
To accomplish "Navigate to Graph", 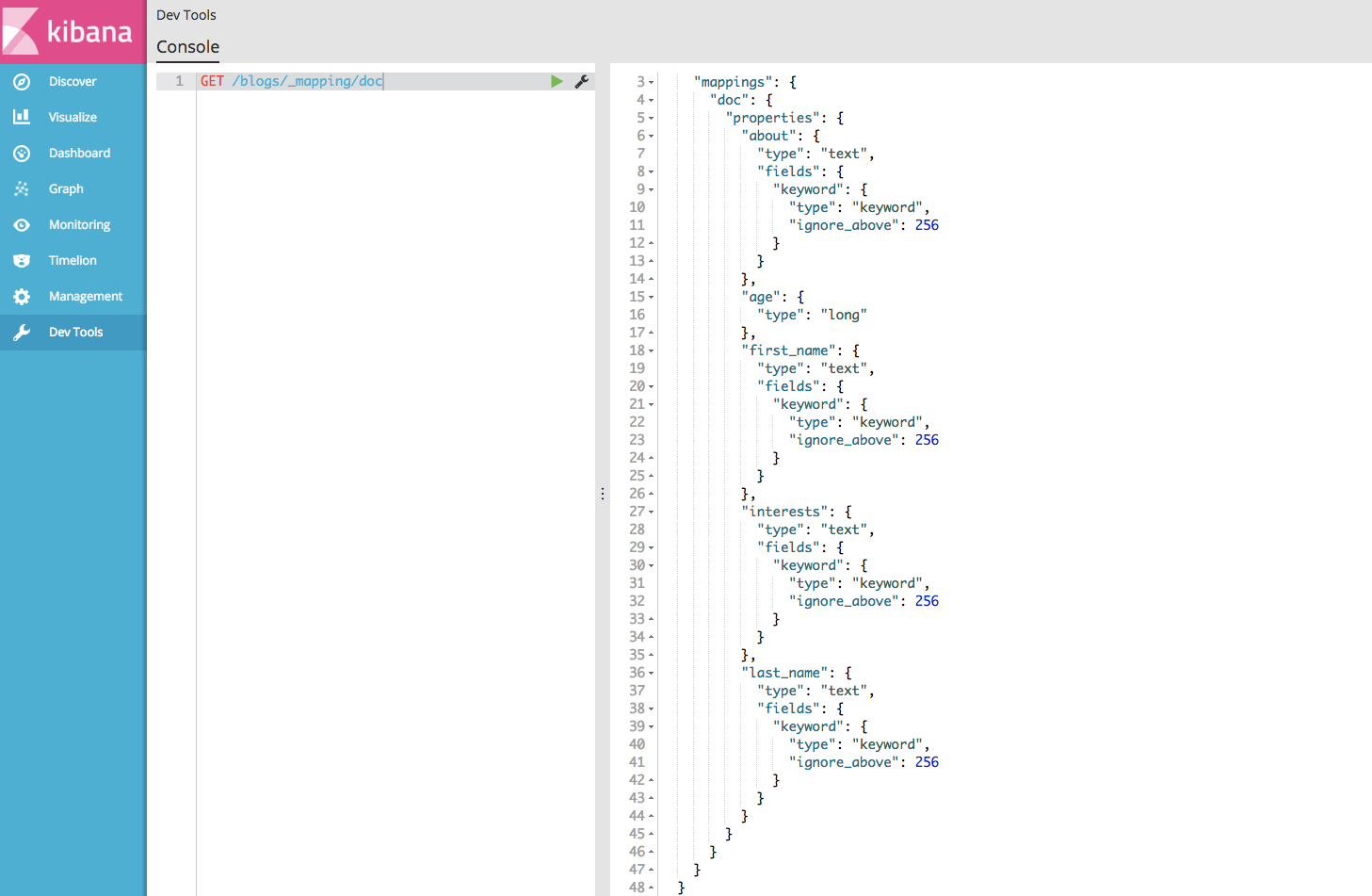I will point(66,189).
